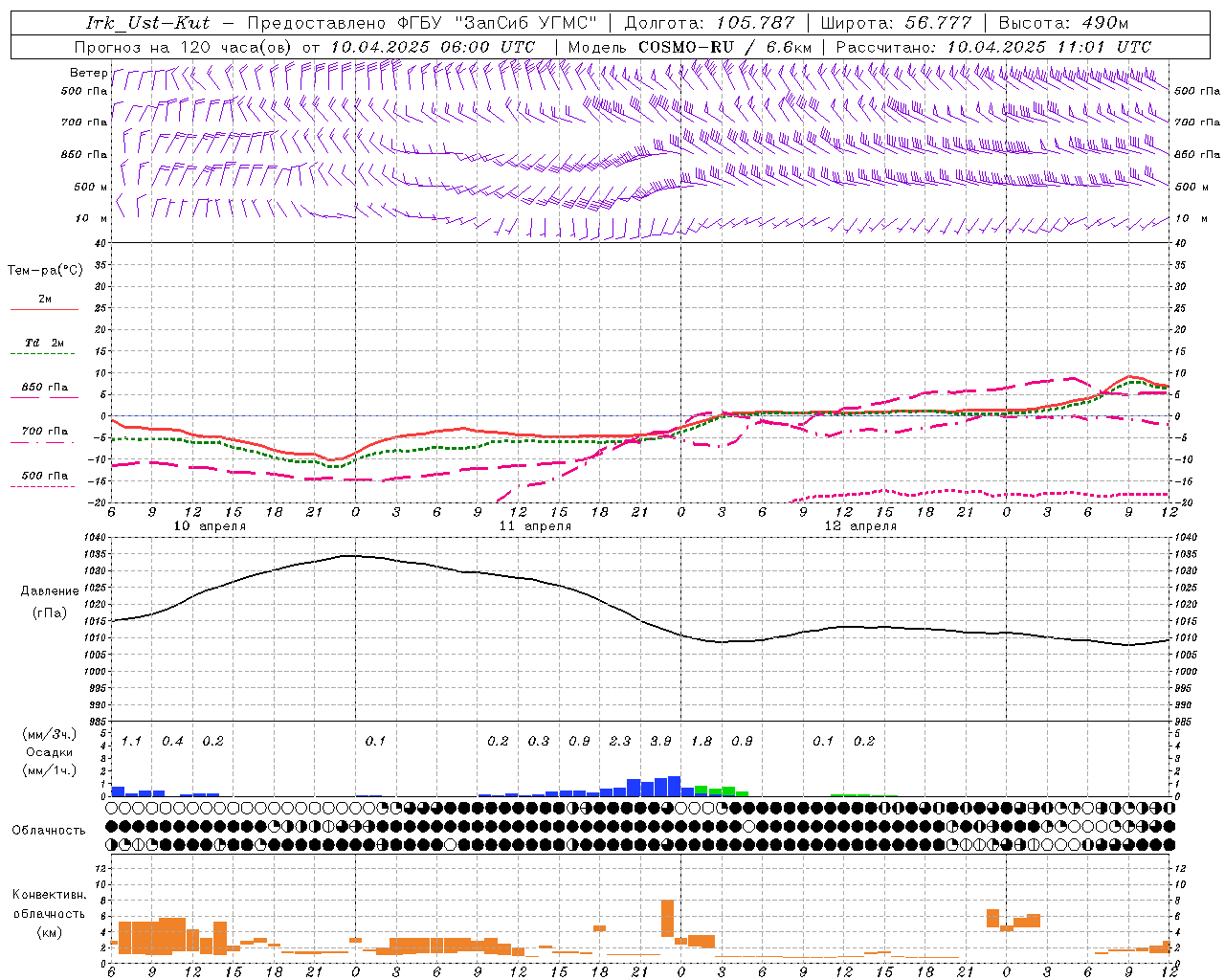Click the 1.1 precipitation total value
Screen dimensions: 1225x980
pyautogui.click(x=131, y=741)
